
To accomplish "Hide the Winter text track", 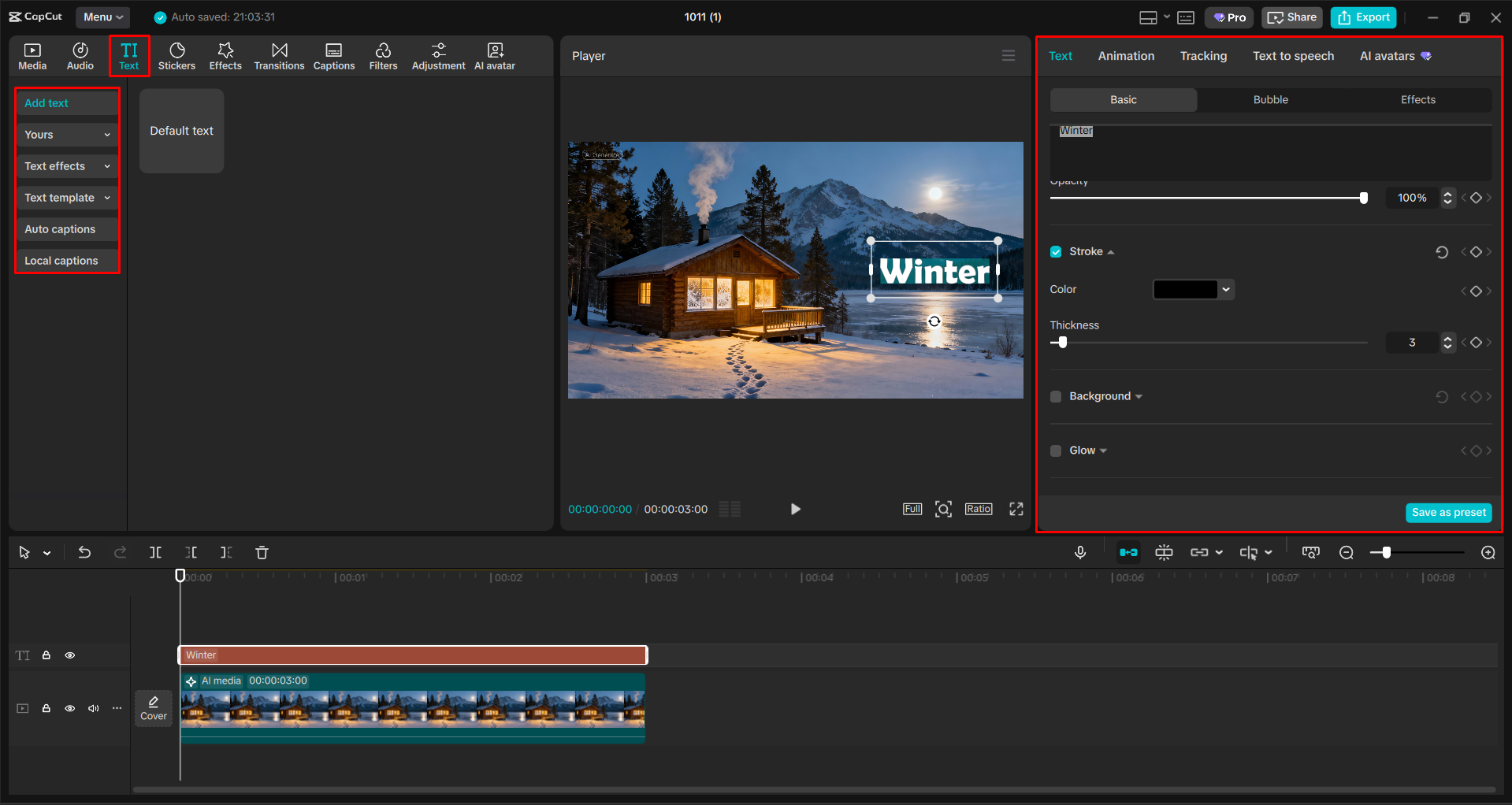I will 69,655.
